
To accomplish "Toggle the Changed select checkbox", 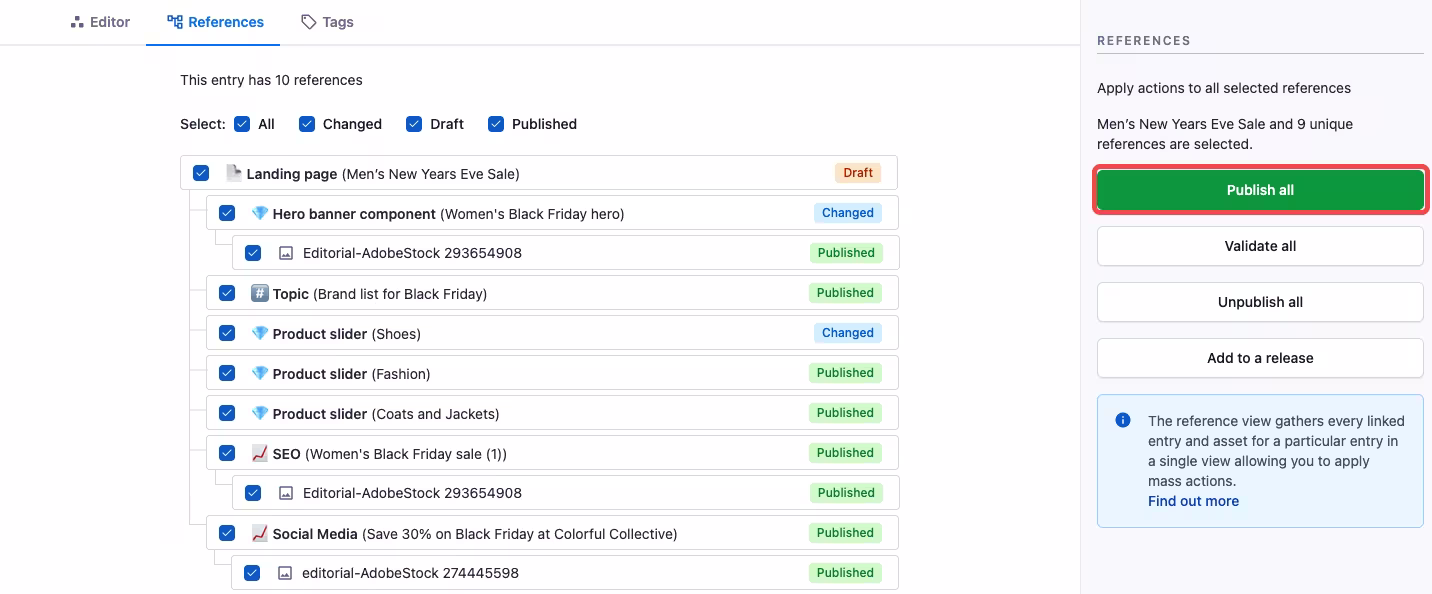I will point(307,124).
